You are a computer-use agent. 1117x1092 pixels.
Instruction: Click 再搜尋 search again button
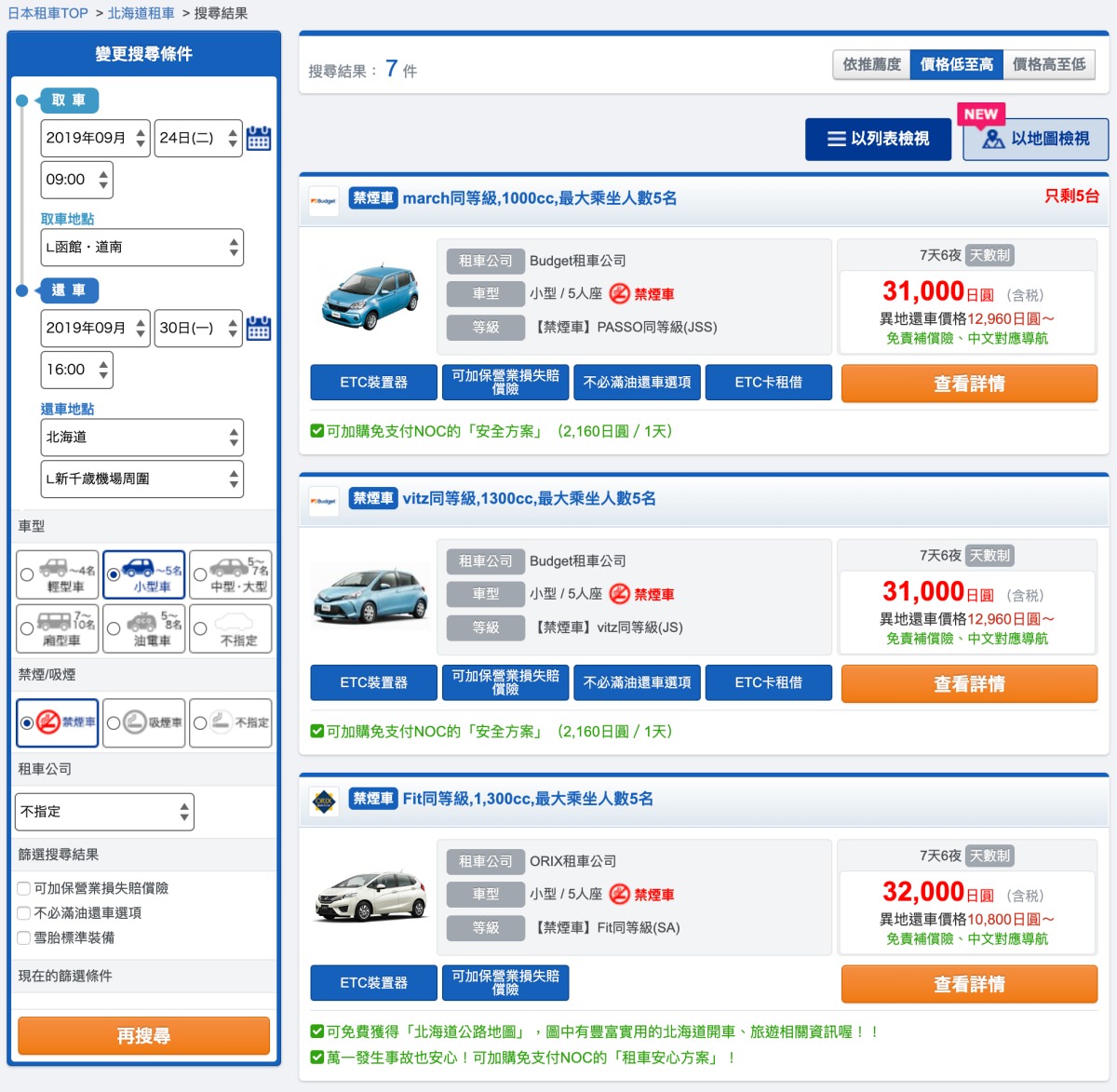pyautogui.click(x=143, y=1035)
